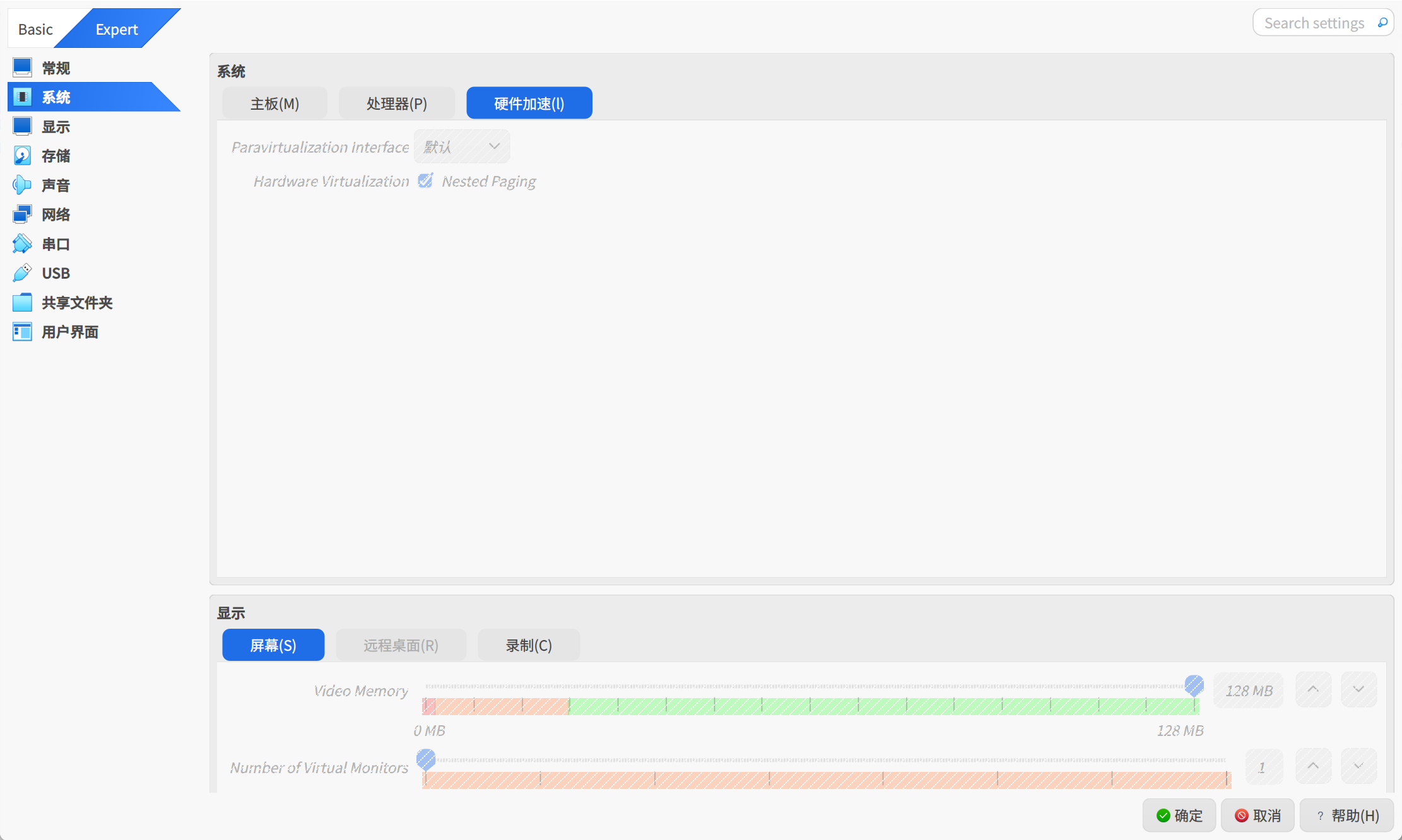
Task: Switch to Basic settings mode
Action: pyautogui.click(x=35, y=29)
